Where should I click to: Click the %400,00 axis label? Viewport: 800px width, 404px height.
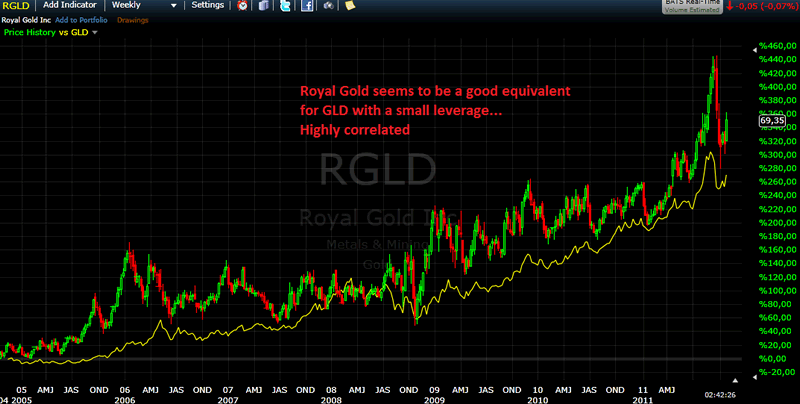click(x=777, y=87)
